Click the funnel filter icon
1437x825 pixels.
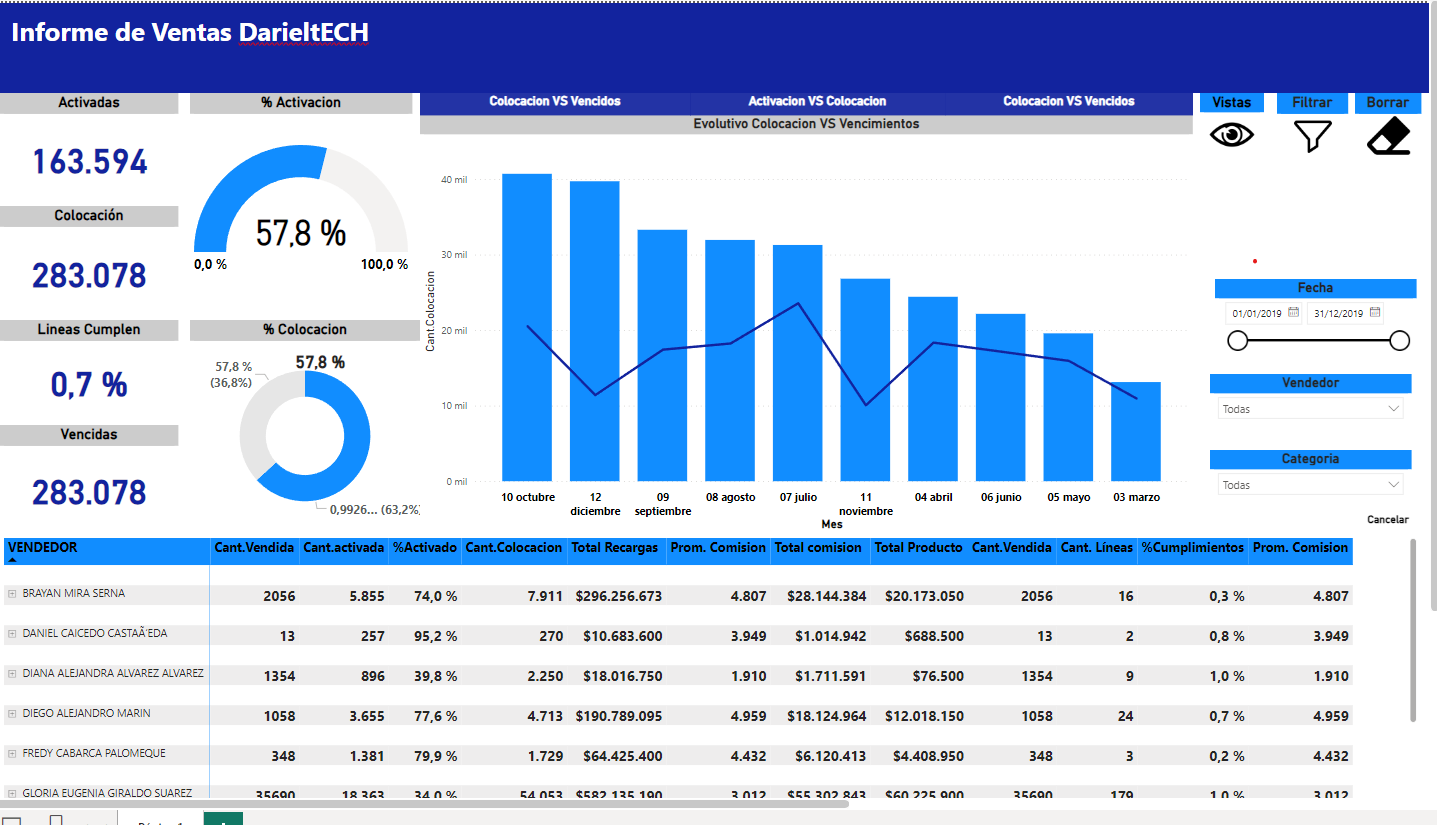pyautogui.click(x=1312, y=136)
